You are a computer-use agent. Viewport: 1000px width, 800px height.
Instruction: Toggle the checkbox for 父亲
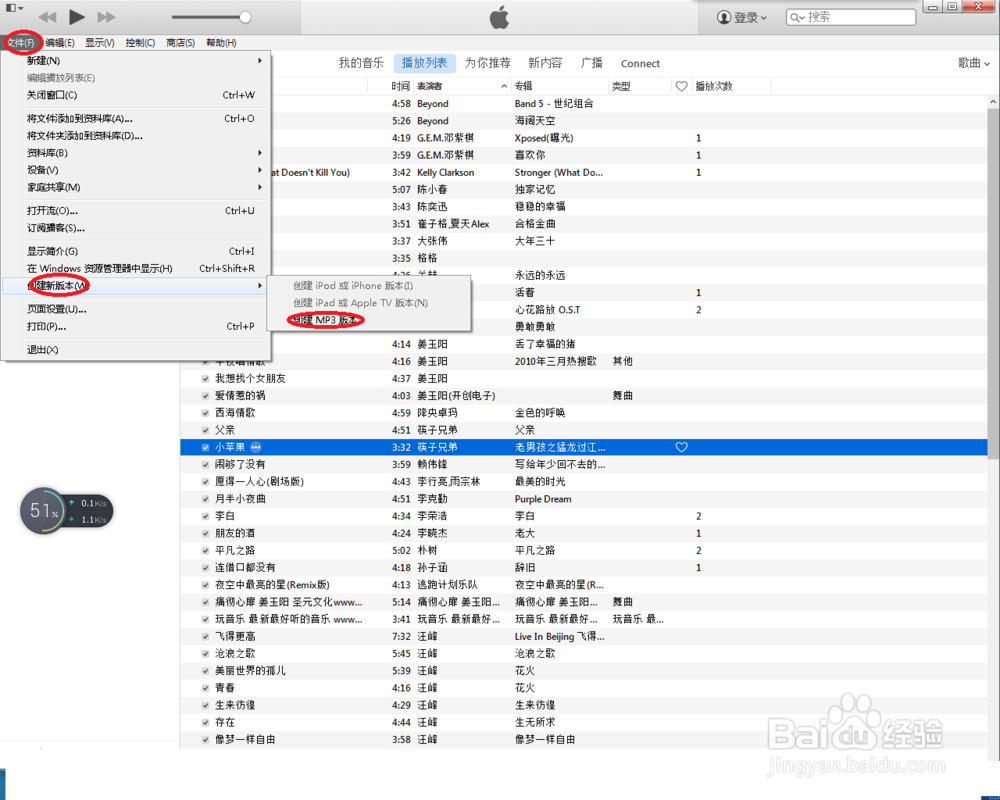click(205, 430)
